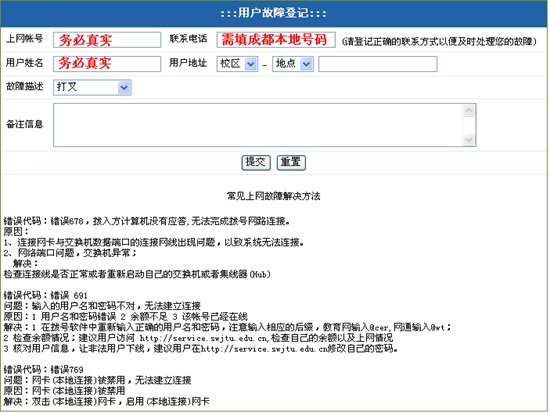
Task: Click the 错误678 error code line
Action: [x=147, y=221]
